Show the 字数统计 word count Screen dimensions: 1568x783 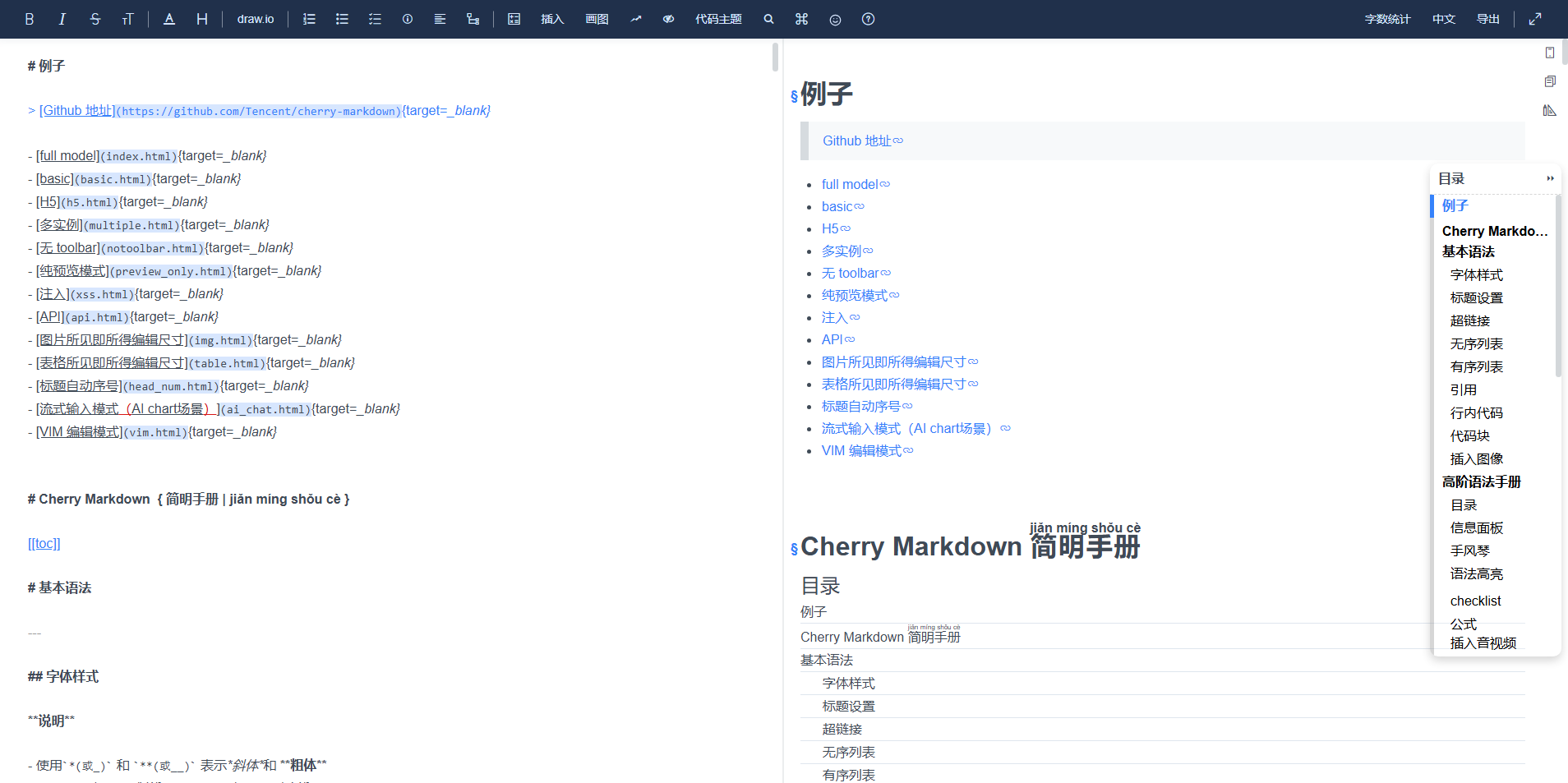point(1387,19)
